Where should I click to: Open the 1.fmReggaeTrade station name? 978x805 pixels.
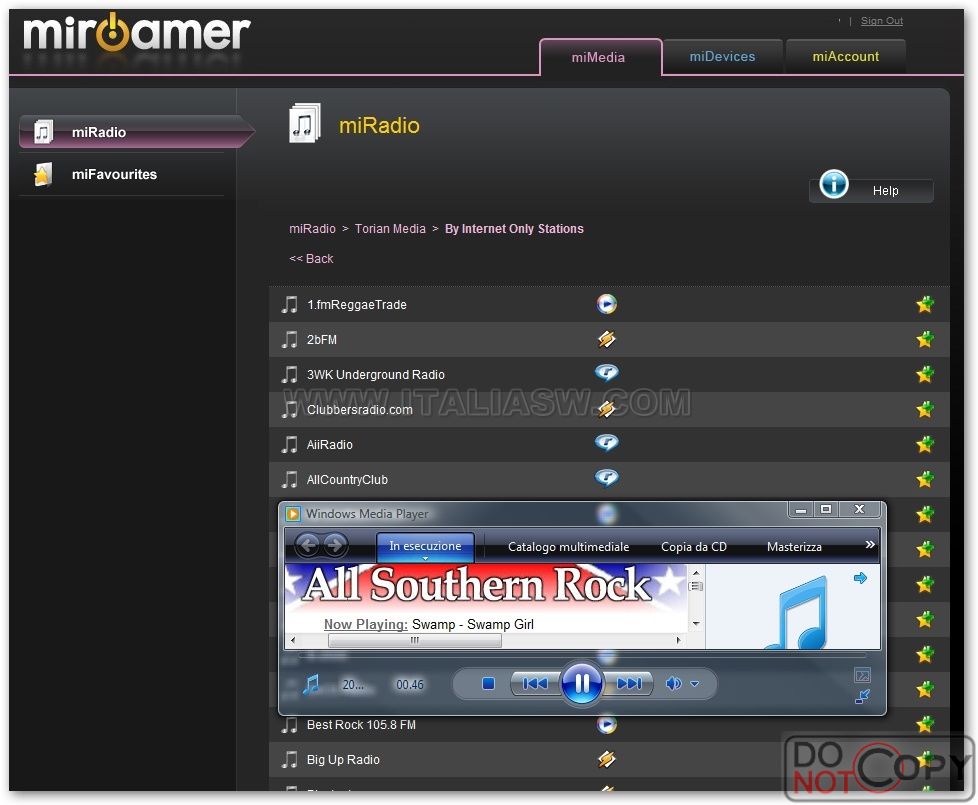[x=356, y=305]
